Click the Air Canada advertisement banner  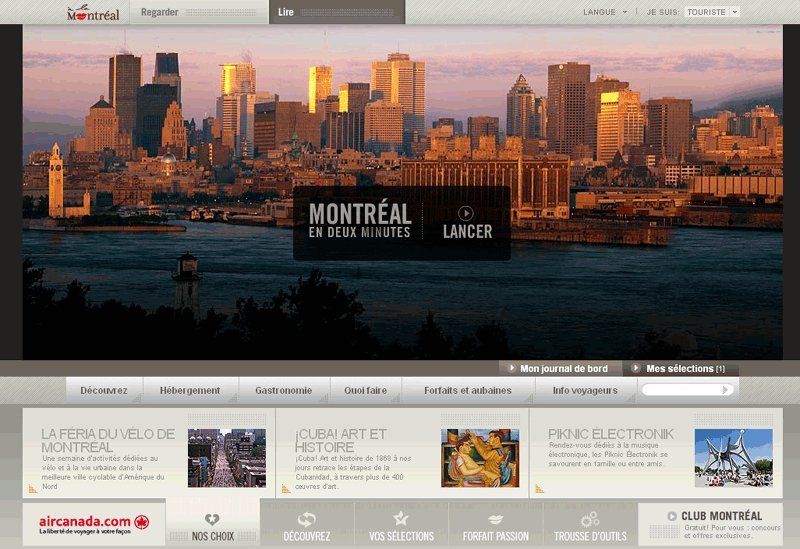click(x=94, y=524)
